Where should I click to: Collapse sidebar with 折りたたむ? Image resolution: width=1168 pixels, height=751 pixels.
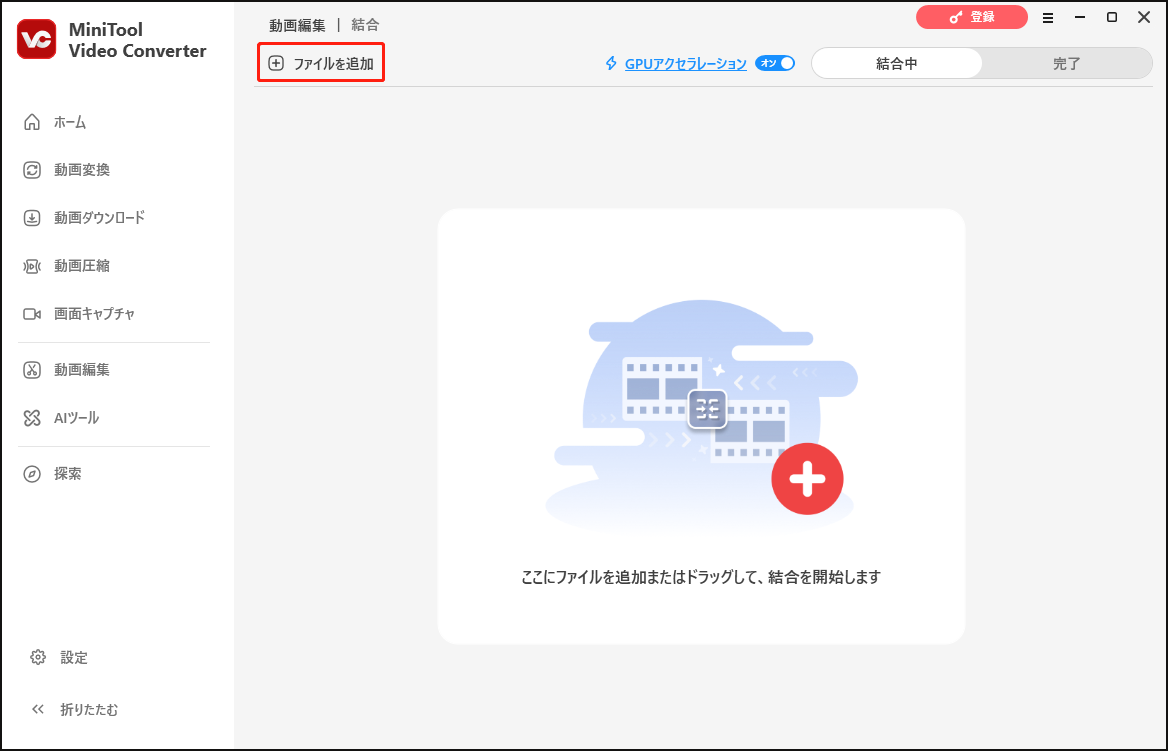pyautogui.click(x=74, y=709)
